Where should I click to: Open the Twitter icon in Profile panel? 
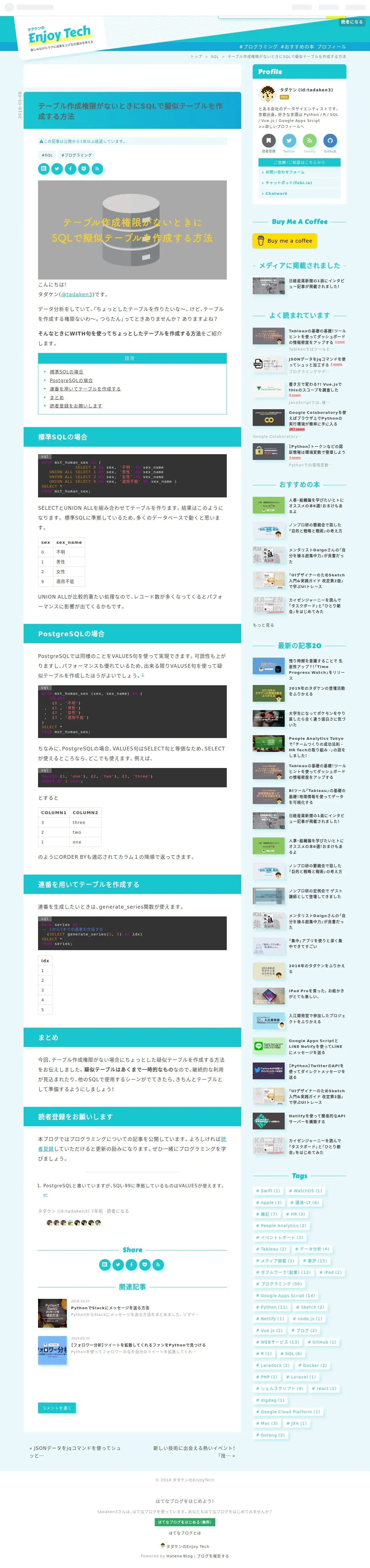[x=289, y=141]
